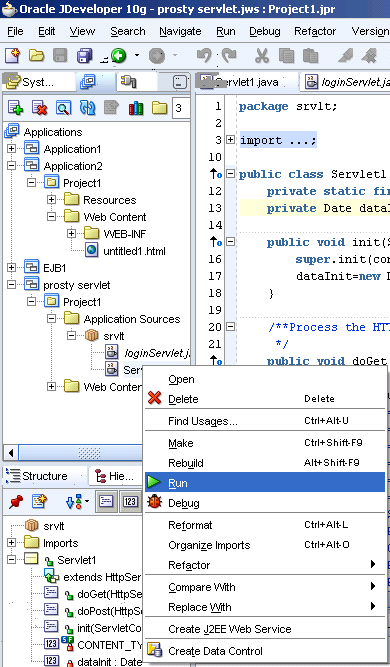Collapse the Application2 tree node
The height and width of the screenshot is (667, 390).
(11, 165)
